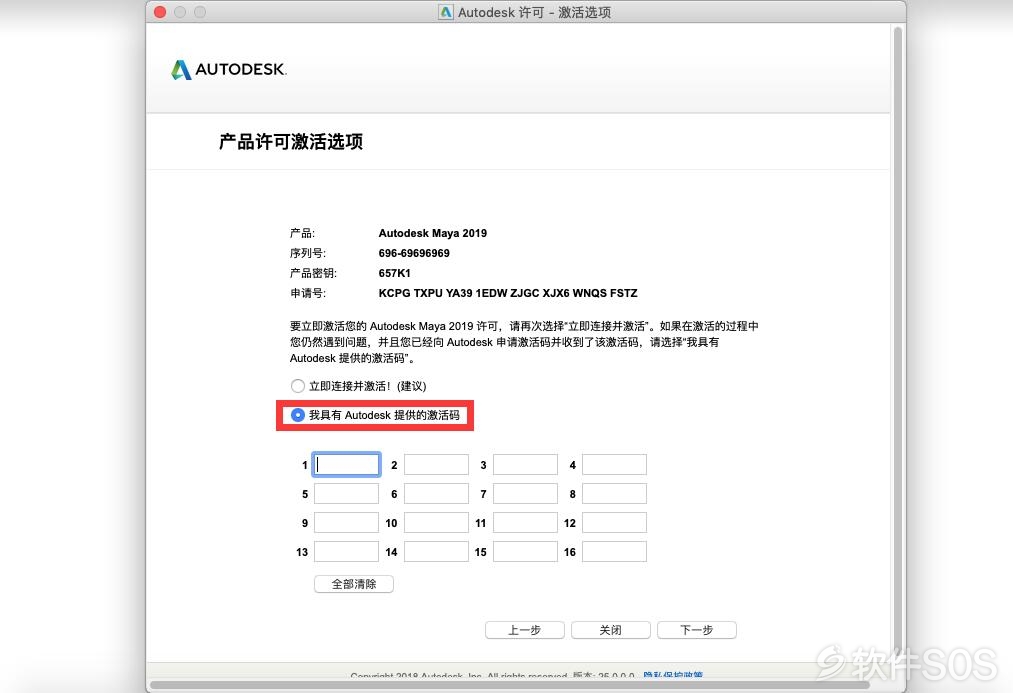Image resolution: width=1013 pixels, height=693 pixels.
Task: Click activation code field 7
Action: pyautogui.click(x=525, y=493)
